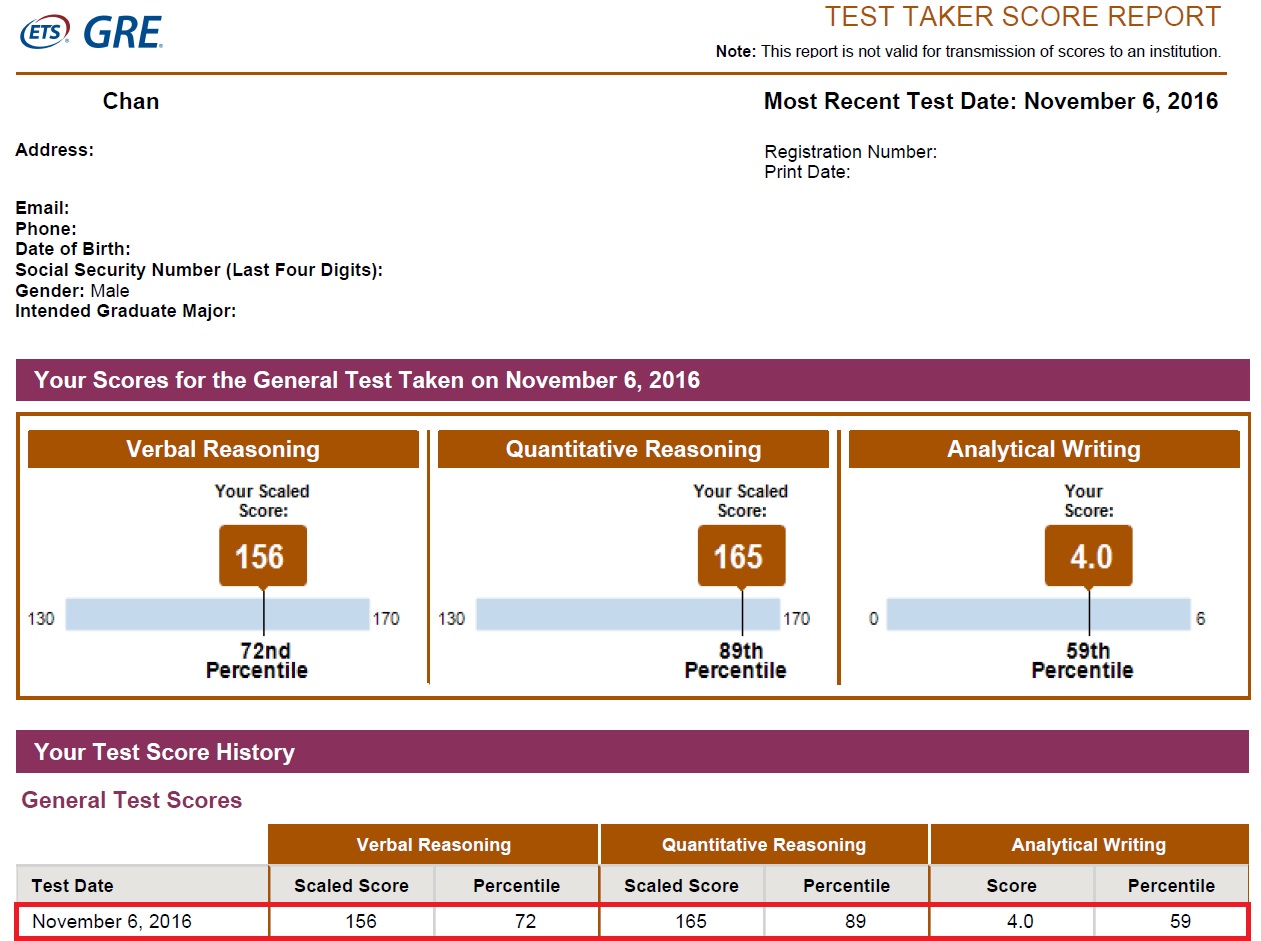
Task: Click the Social Security Number label
Action: pos(199,270)
